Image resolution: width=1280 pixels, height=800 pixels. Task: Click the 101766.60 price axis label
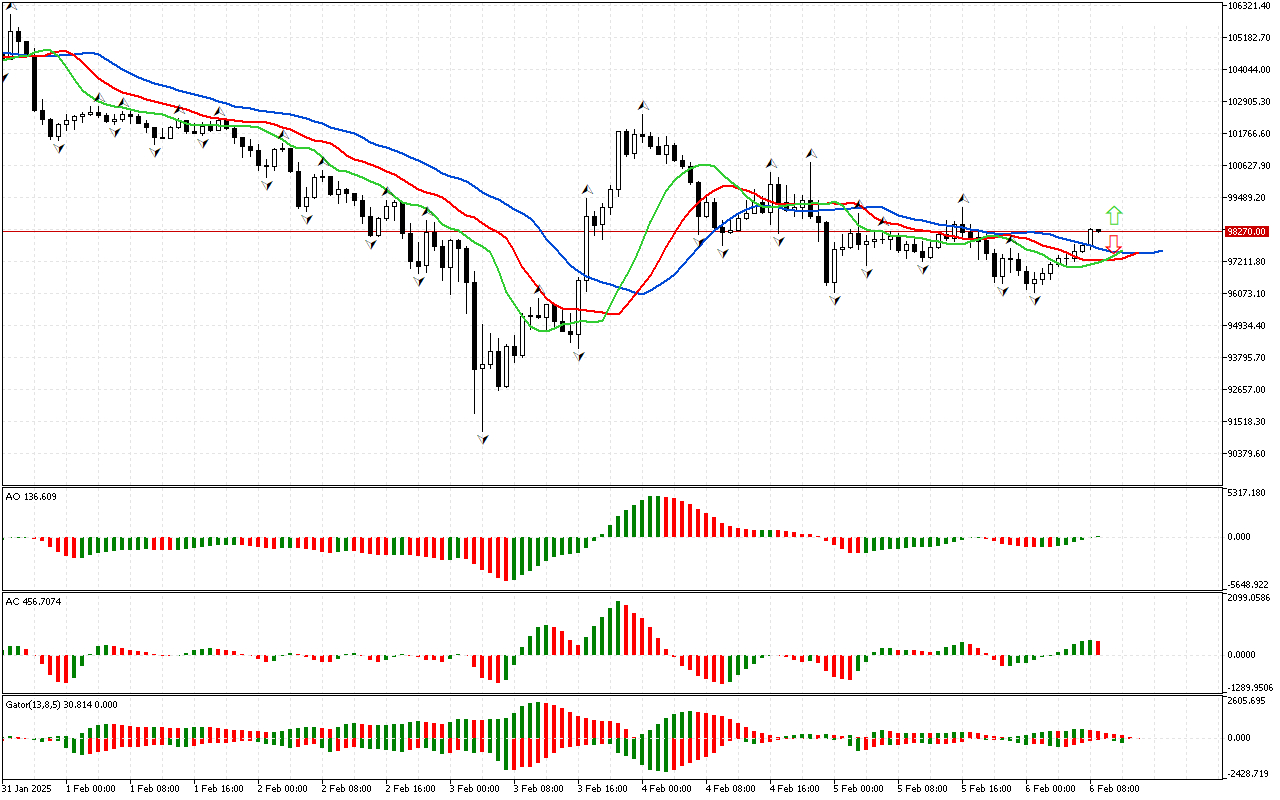pos(1249,134)
